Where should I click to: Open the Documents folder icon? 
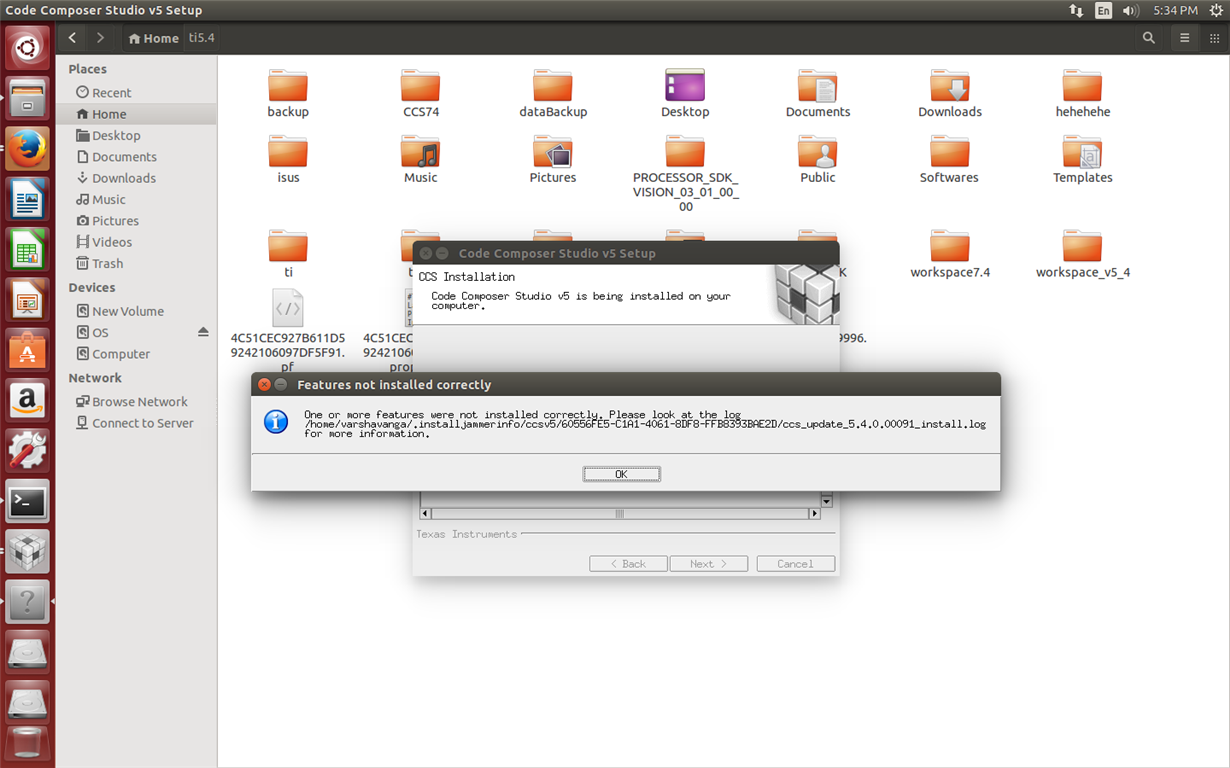click(818, 94)
